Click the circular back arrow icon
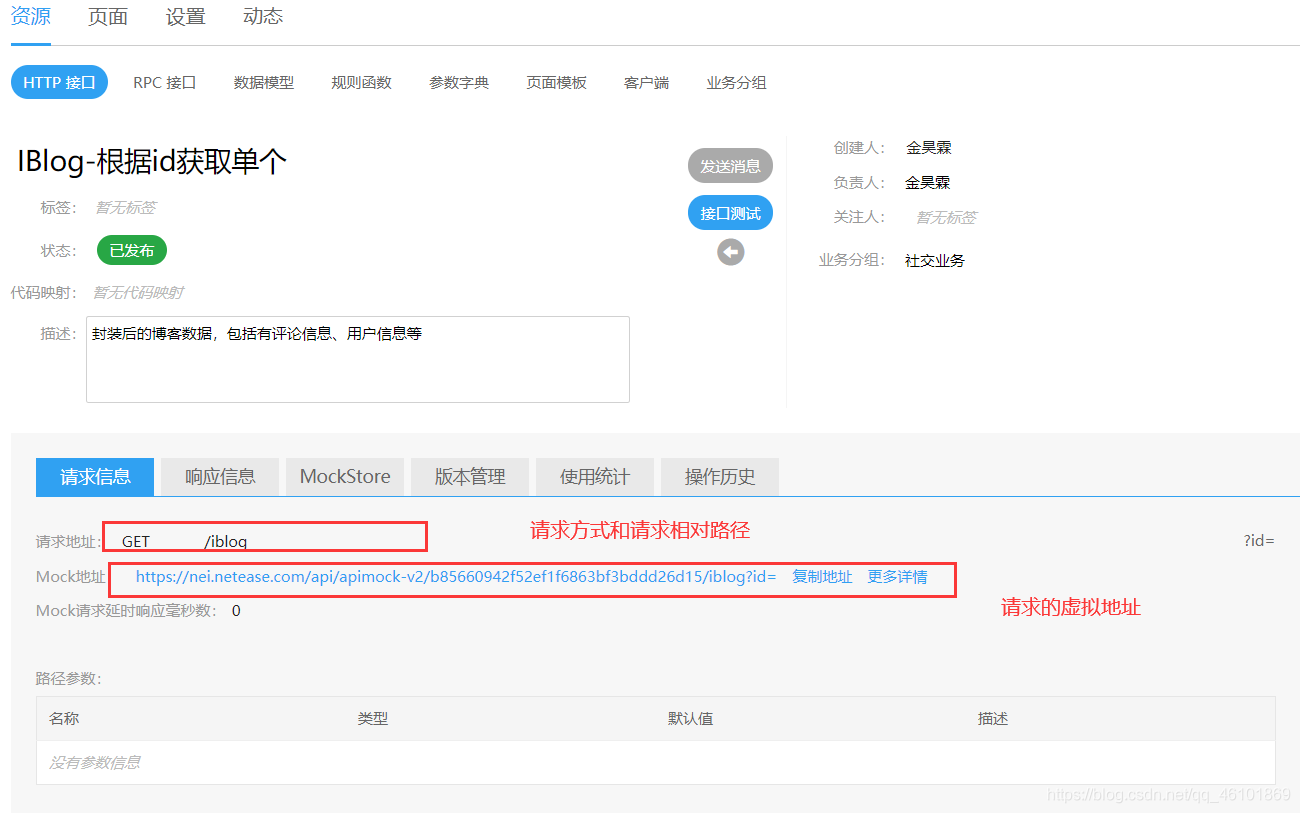The height and width of the screenshot is (813, 1300). pos(730,251)
